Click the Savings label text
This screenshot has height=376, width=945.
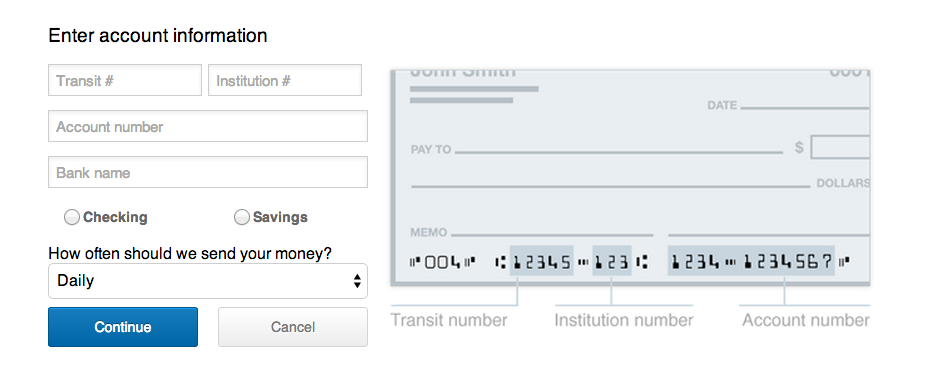tap(280, 217)
